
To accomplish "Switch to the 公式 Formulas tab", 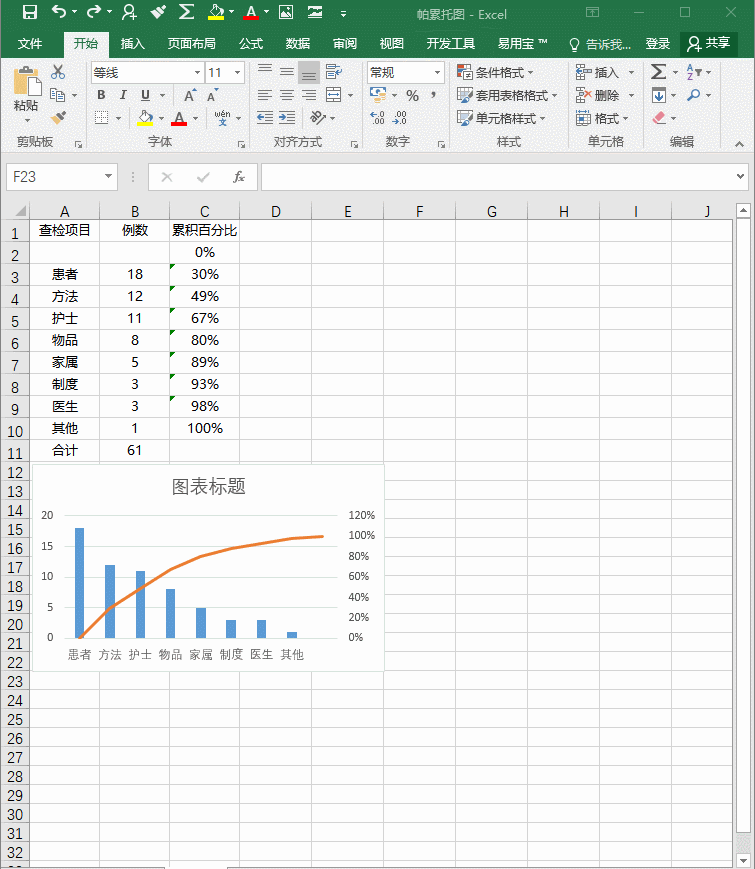I will click(x=251, y=44).
